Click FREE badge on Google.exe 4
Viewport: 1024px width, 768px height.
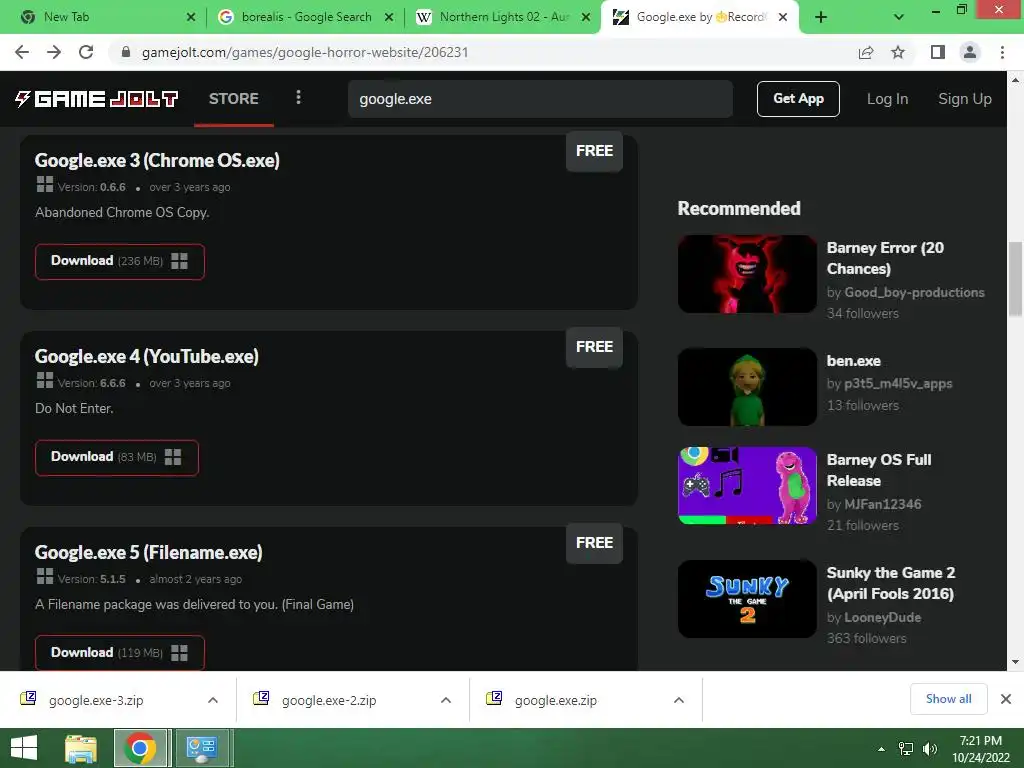594,347
